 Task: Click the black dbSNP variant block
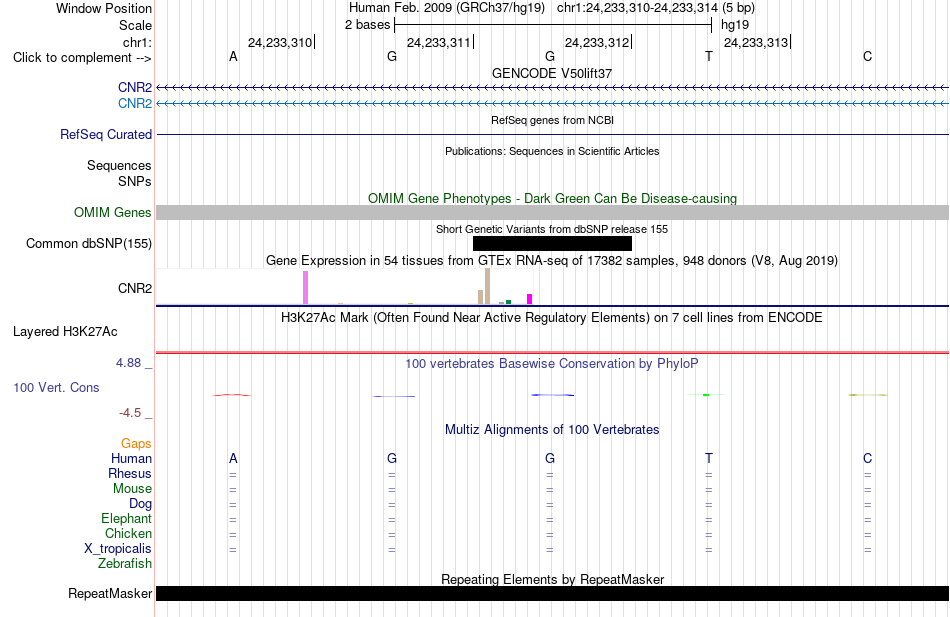pos(552,243)
